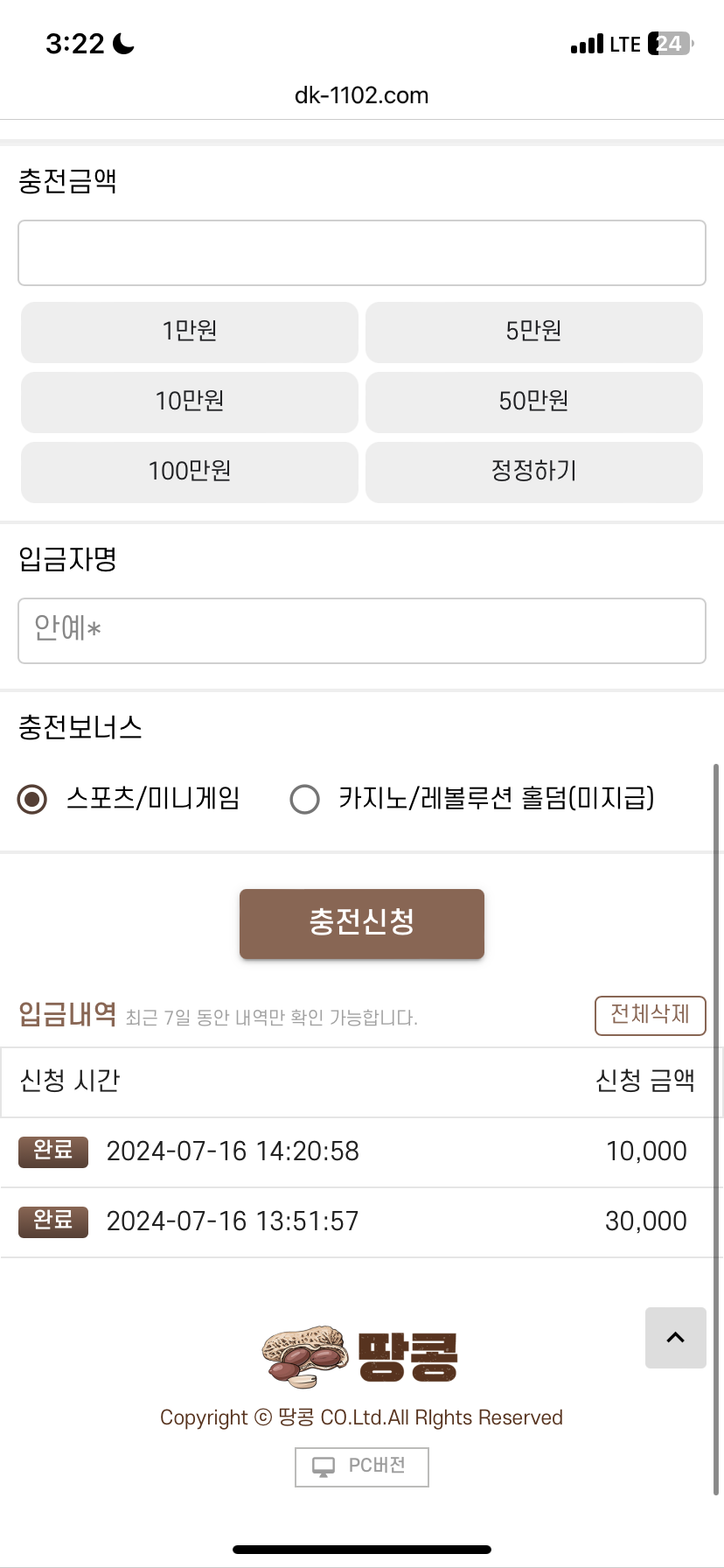Reset the amount with 정정하기
The height and width of the screenshot is (1568, 724).
click(533, 472)
